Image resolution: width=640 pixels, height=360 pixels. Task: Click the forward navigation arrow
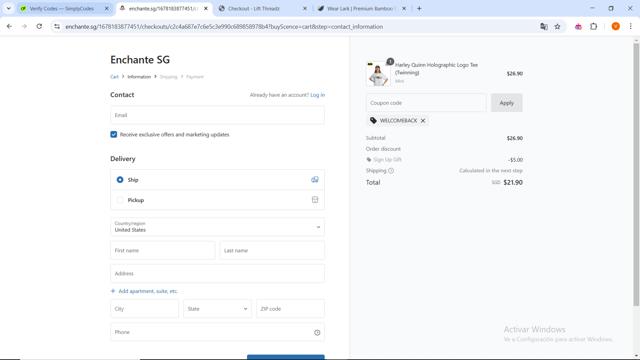[x=24, y=27]
